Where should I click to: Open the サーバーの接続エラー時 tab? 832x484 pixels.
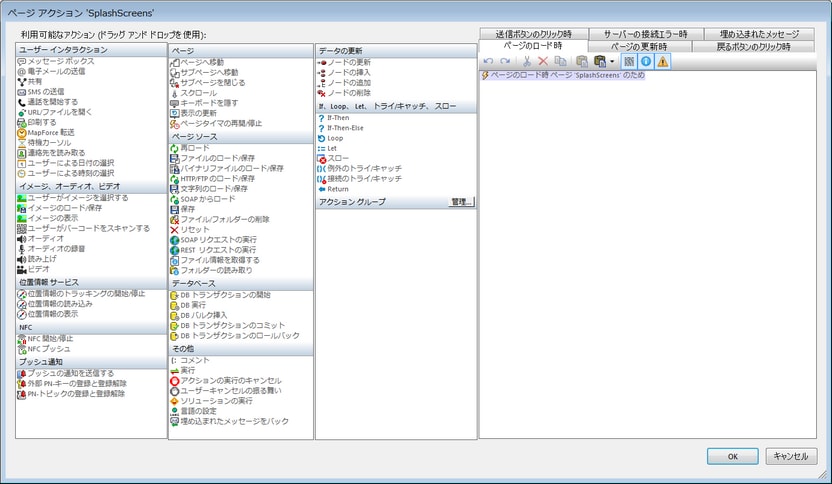click(x=647, y=34)
